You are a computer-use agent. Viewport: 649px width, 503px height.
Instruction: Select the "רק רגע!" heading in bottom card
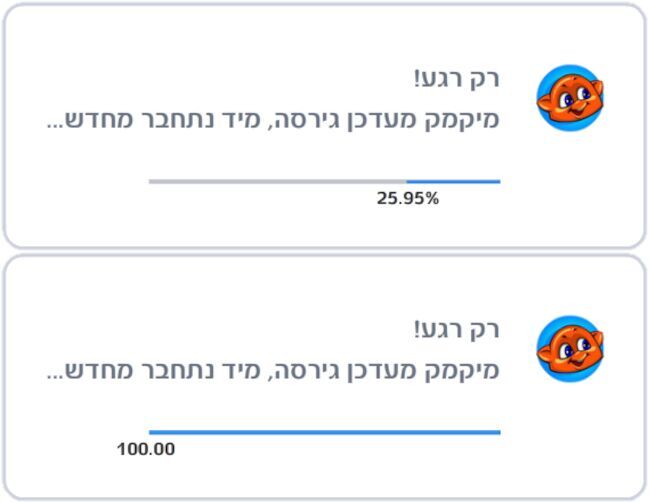(x=457, y=330)
